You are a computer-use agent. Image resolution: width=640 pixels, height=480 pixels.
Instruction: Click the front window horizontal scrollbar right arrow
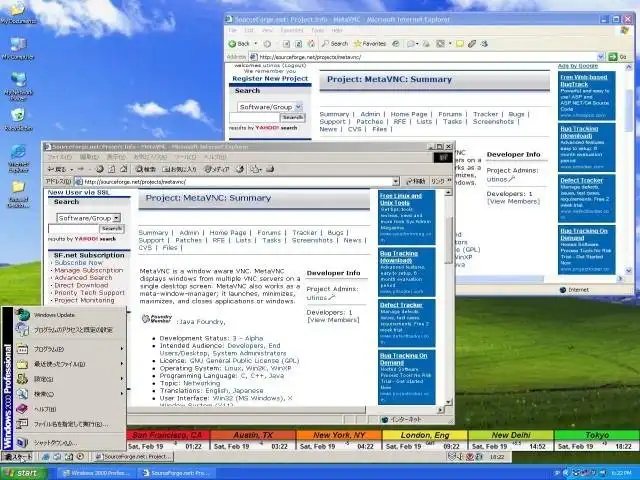[440, 409]
